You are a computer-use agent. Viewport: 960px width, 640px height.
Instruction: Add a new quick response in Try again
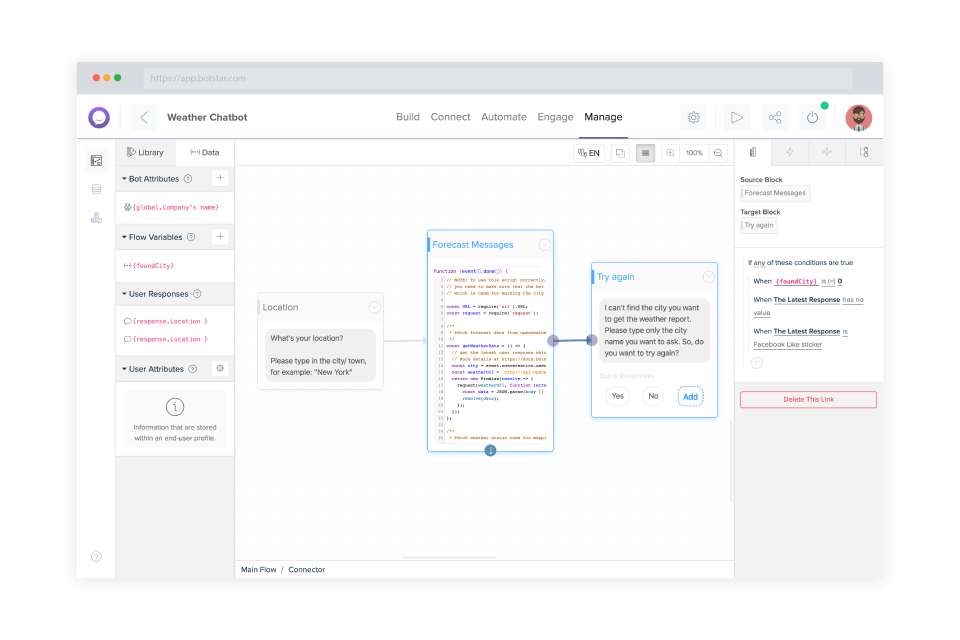click(x=690, y=396)
